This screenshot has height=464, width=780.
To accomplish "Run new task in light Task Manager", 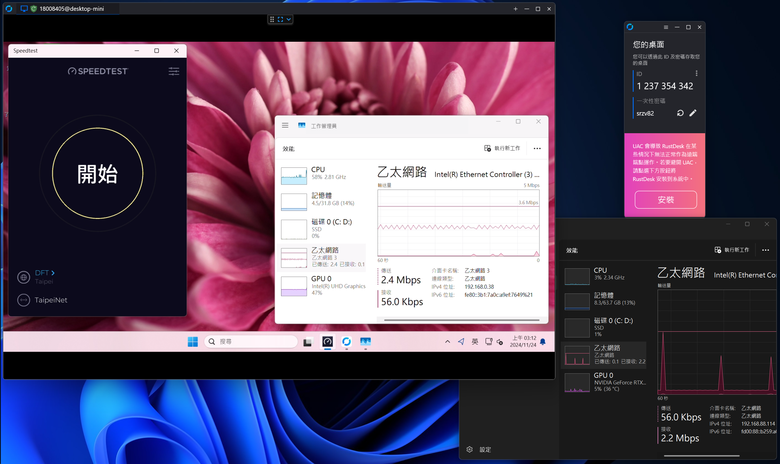I will coord(502,148).
